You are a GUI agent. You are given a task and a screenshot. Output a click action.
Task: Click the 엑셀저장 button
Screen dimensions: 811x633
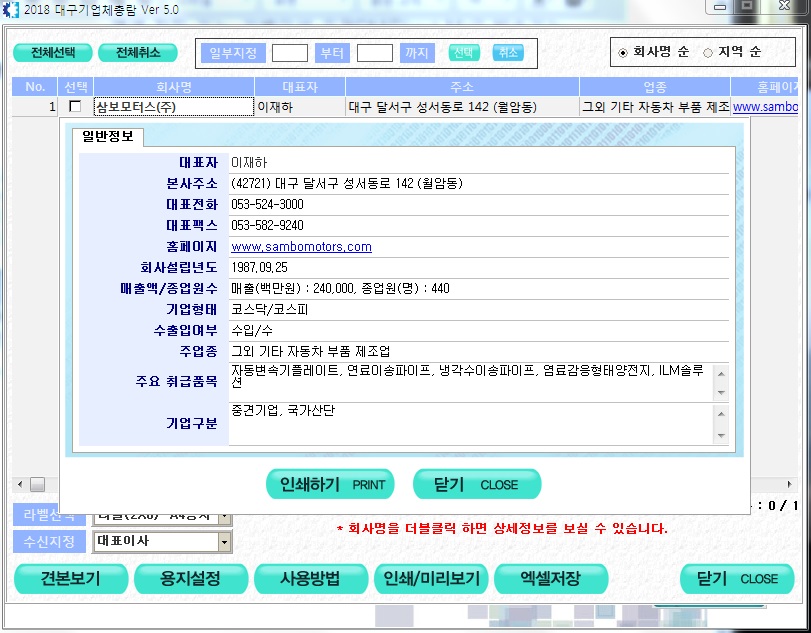click(551, 578)
